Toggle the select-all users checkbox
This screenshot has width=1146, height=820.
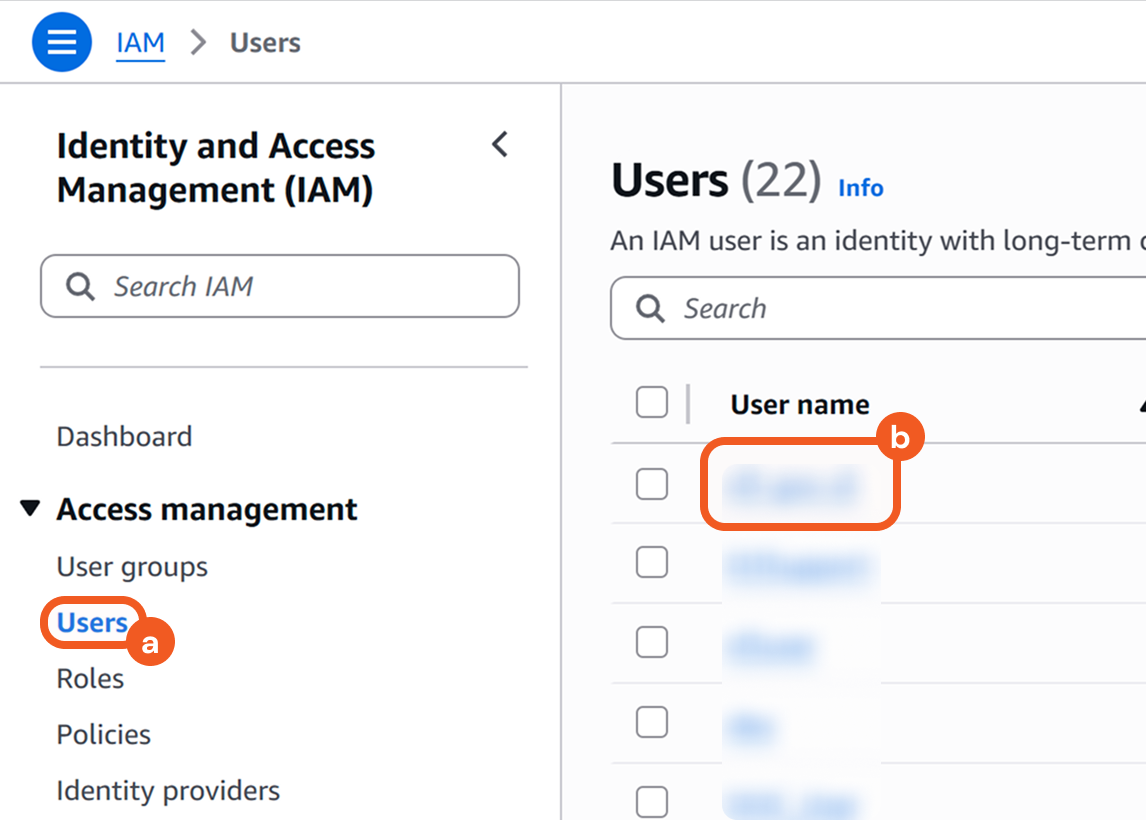[x=652, y=403]
